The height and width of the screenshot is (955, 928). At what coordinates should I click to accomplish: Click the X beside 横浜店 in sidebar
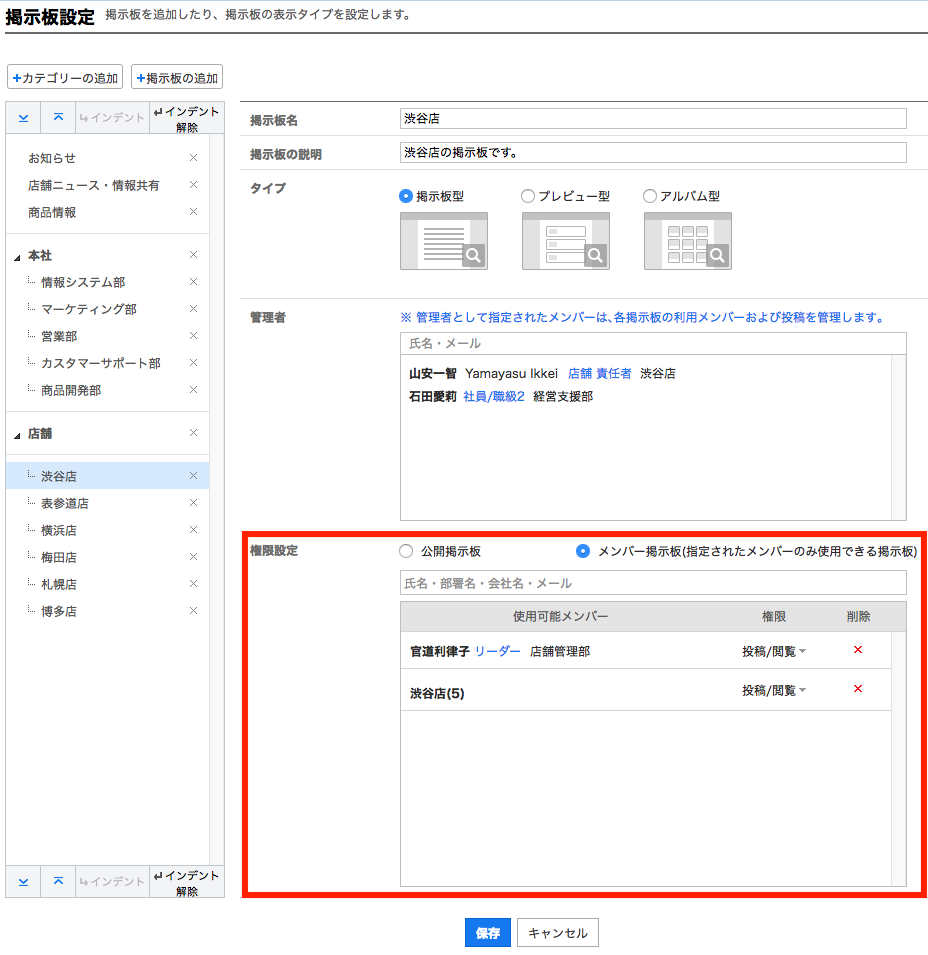(193, 530)
